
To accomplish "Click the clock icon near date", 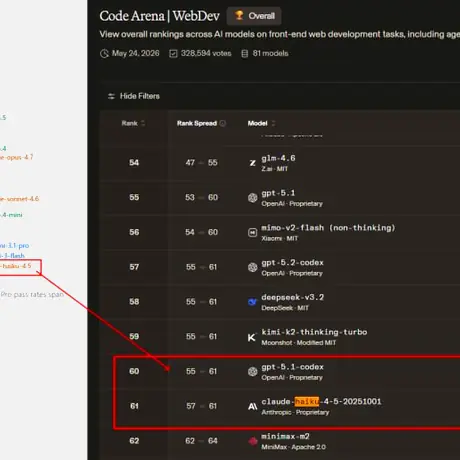I will coord(104,54).
